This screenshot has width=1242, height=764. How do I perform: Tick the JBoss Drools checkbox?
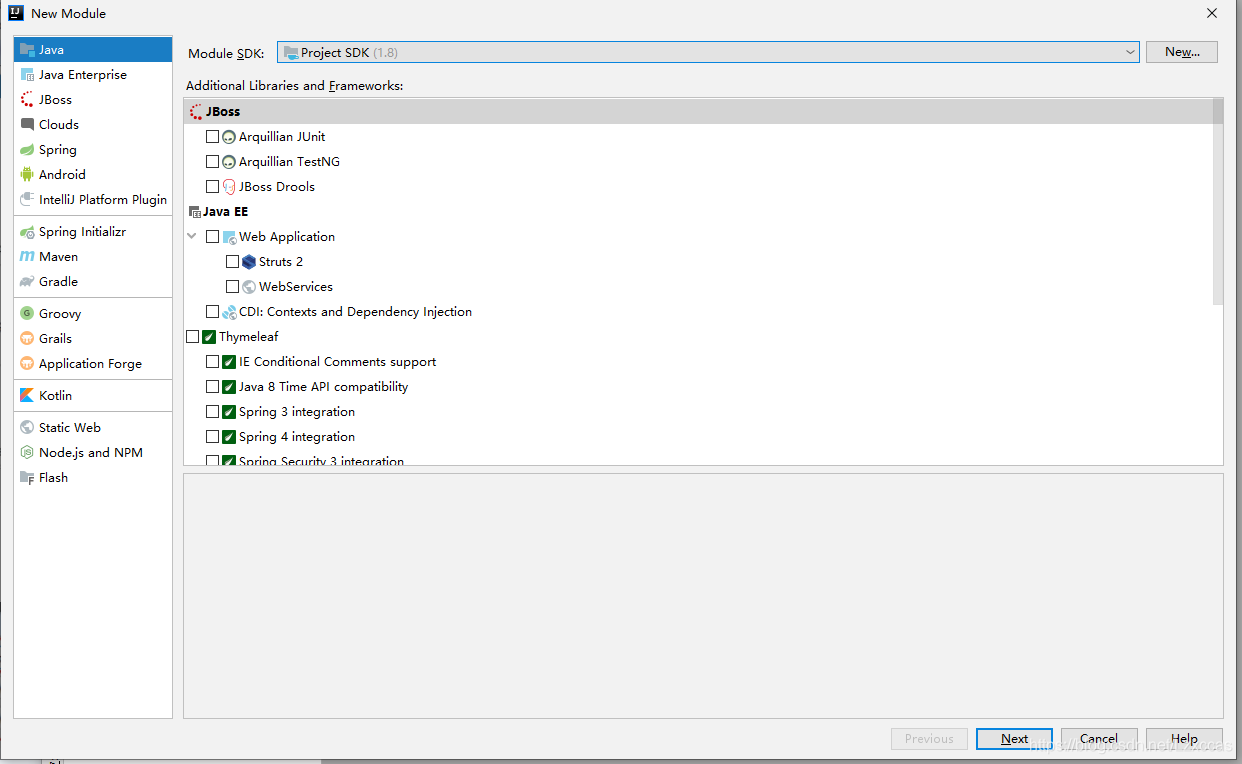(x=212, y=186)
